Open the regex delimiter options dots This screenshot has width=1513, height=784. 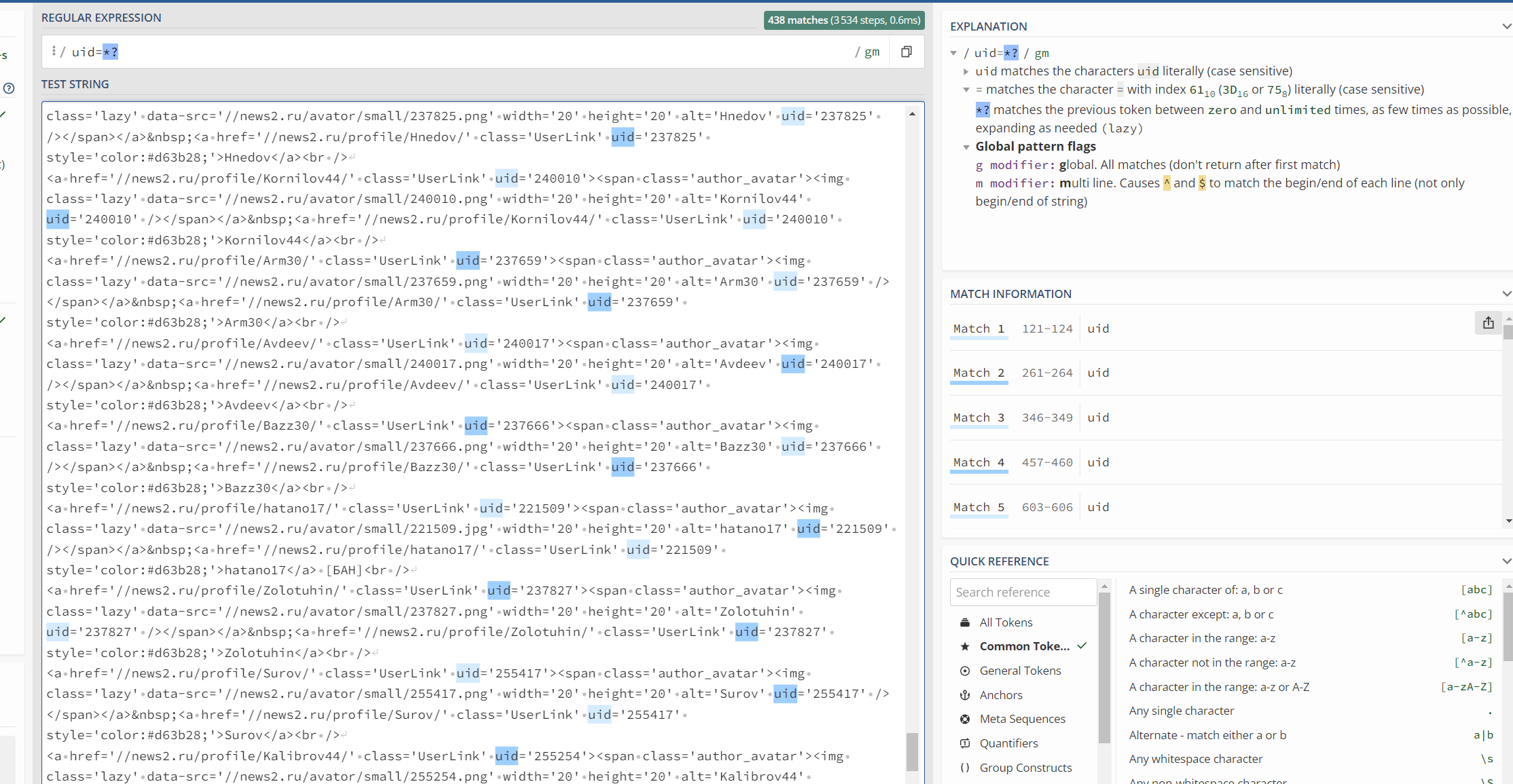pyautogui.click(x=54, y=51)
